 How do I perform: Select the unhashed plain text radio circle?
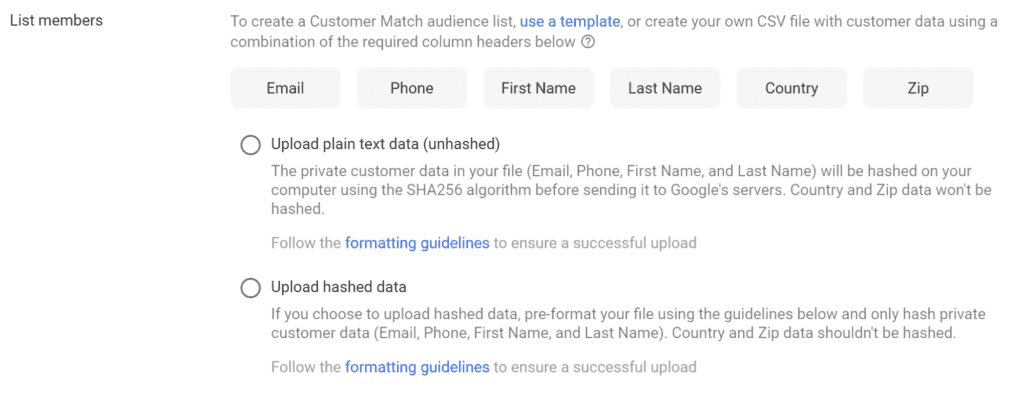(250, 145)
